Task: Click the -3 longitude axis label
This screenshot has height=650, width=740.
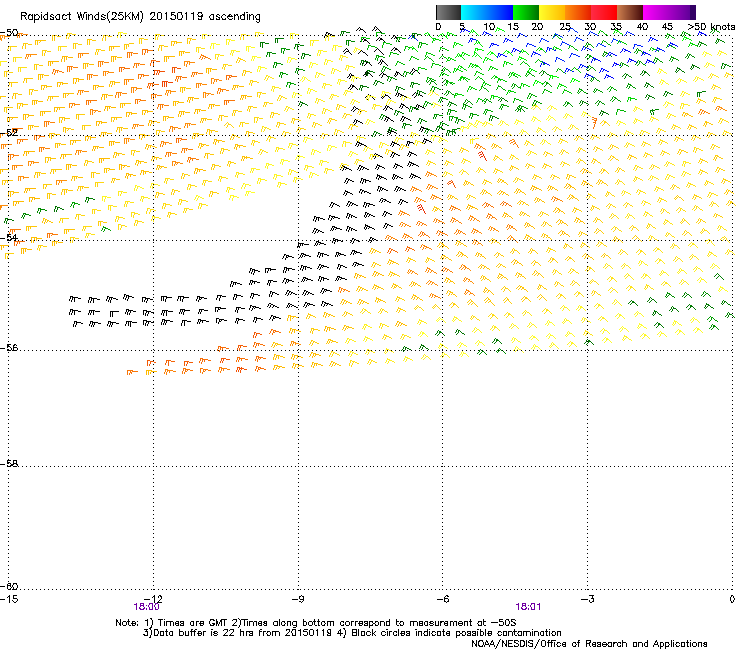Action: (x=587, y=599)
